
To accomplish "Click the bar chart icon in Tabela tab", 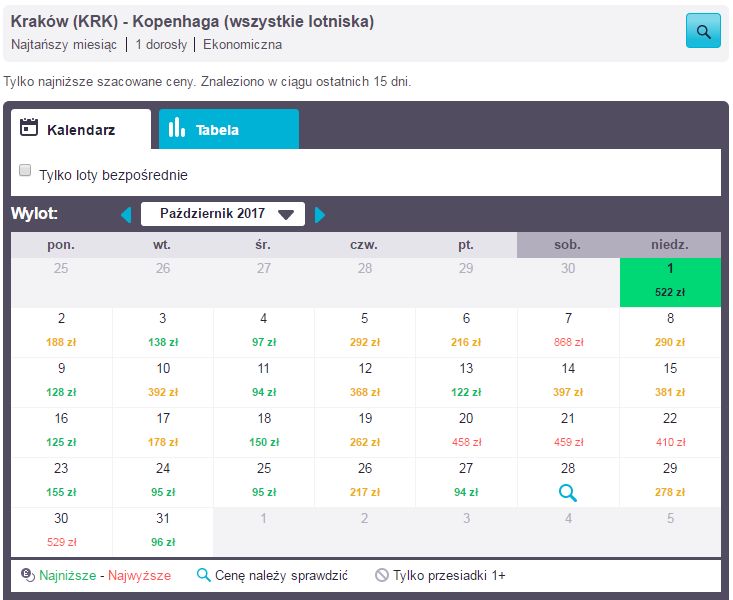I will (177, 128).
